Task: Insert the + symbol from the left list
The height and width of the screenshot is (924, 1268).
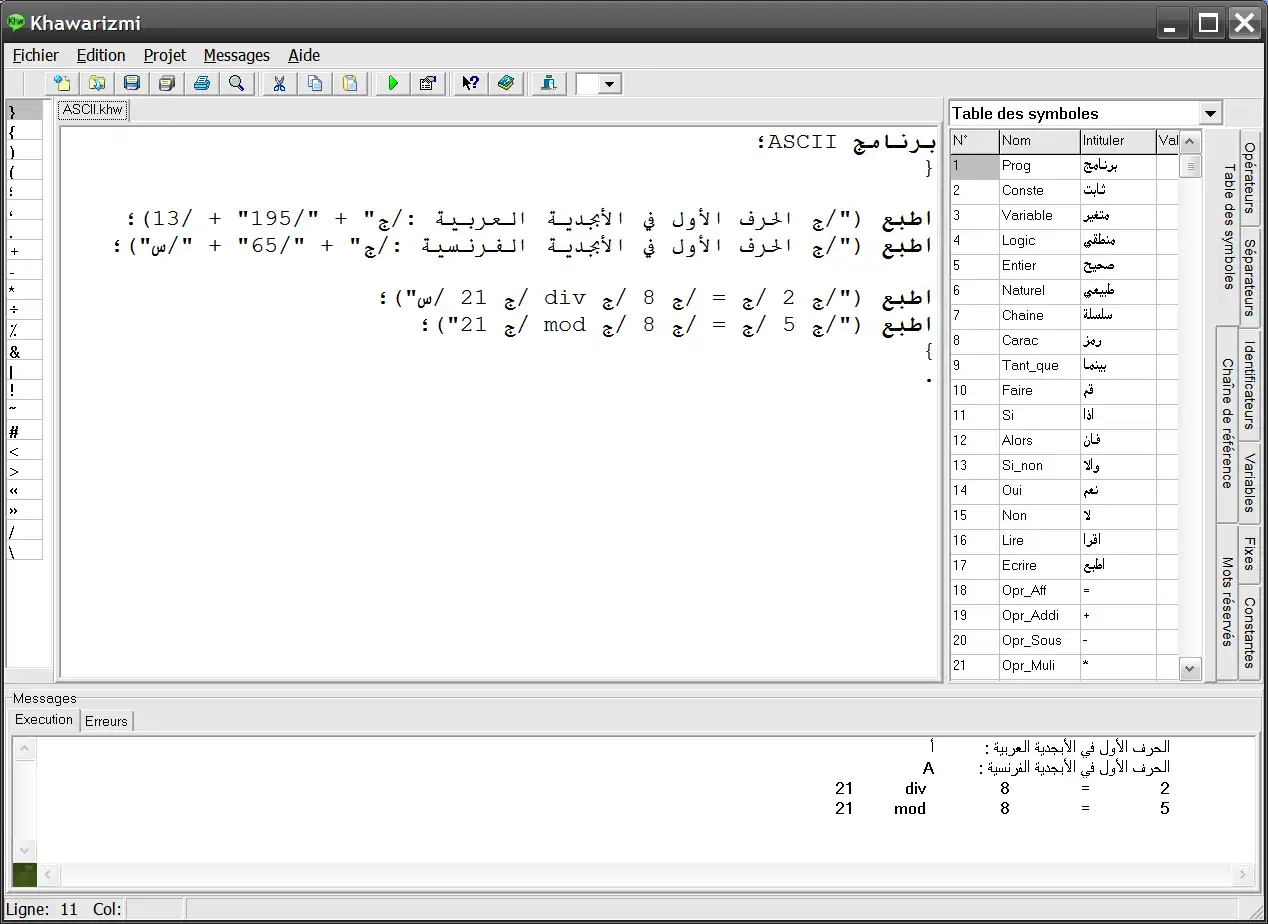Action: coord(24,251)
